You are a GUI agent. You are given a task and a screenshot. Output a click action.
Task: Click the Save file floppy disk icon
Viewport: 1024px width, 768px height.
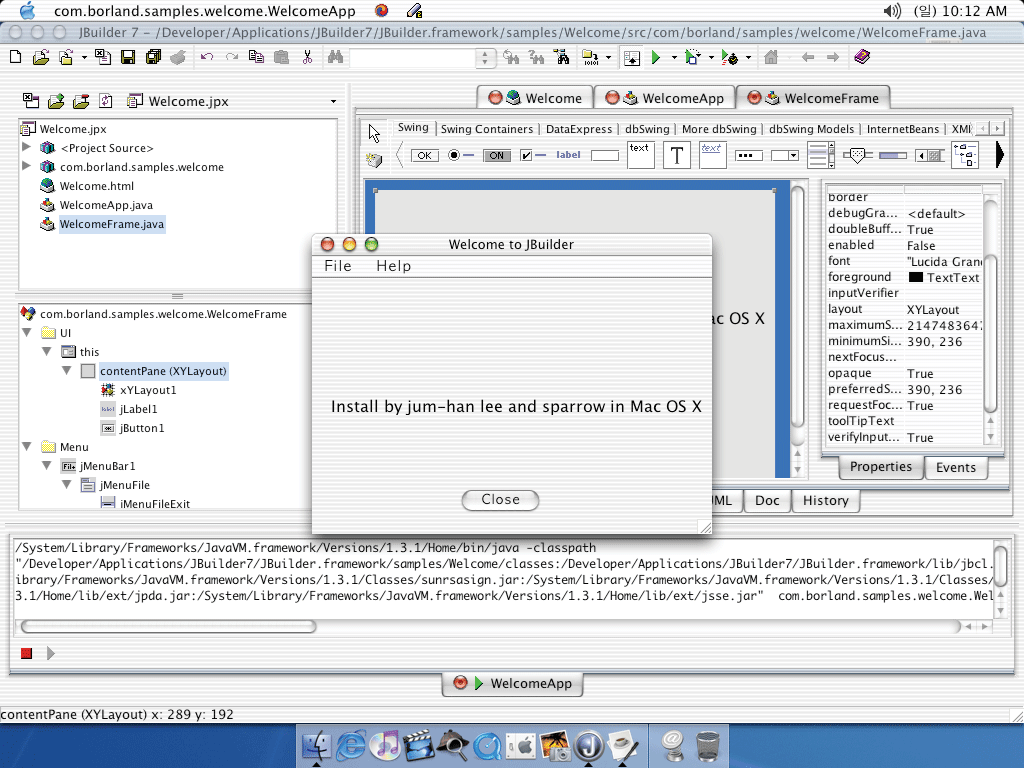(x=128, y=58)
